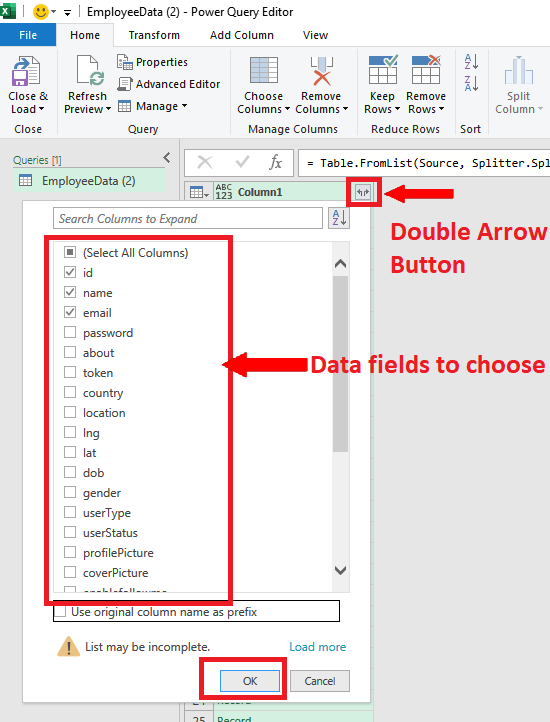The width and height of the screenshot is (550, 722).
Task: Click the Load more link
Action: 317,647
